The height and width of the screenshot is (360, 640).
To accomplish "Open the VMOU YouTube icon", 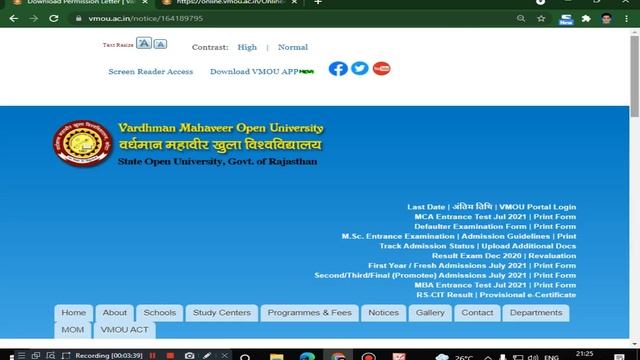I will pos(382,68).
